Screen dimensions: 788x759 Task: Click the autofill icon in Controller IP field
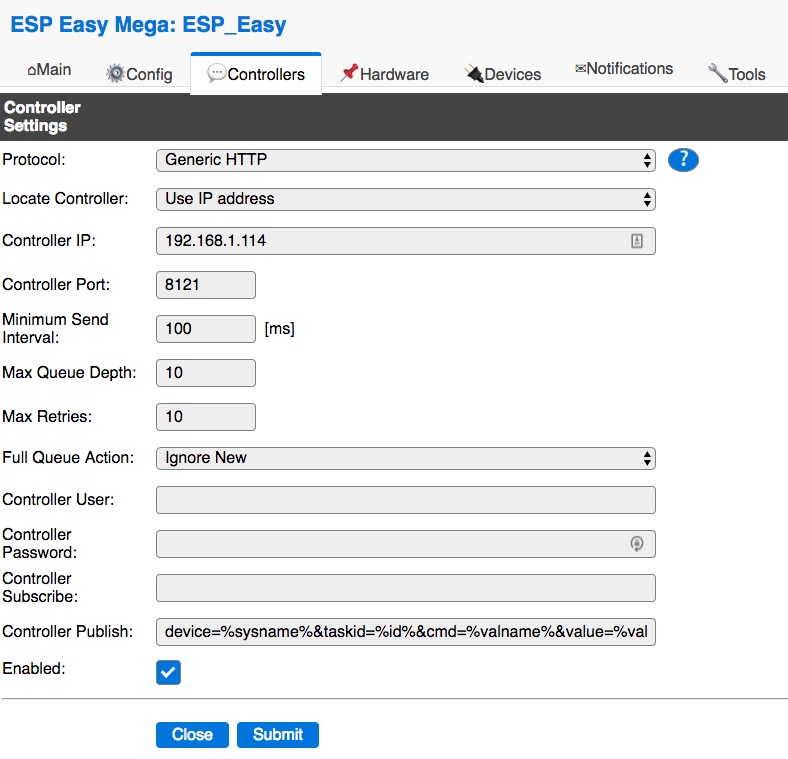[x=637, y=241]
